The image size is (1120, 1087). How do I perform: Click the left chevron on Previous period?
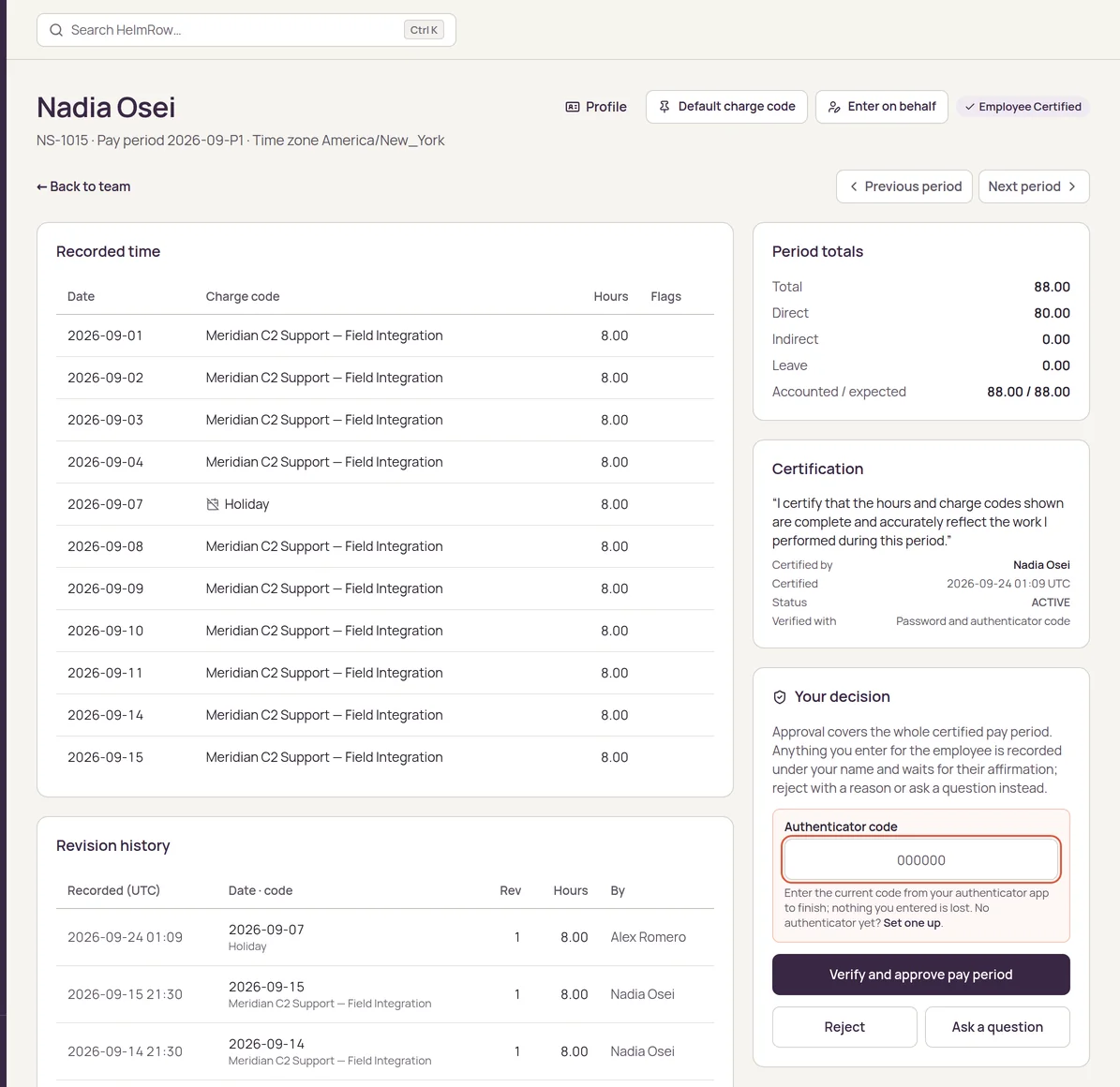coord(853,186)
